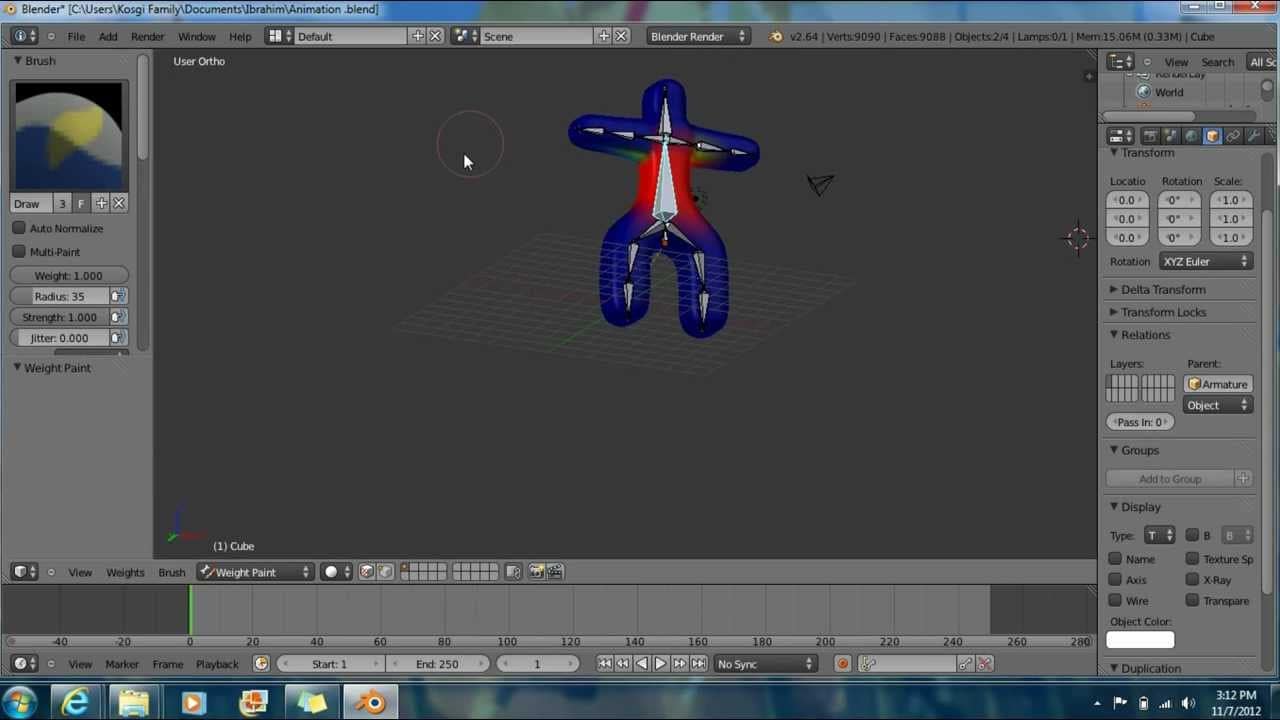
Task: Open the Playback menu in timeline
Action: click(217, 664)
